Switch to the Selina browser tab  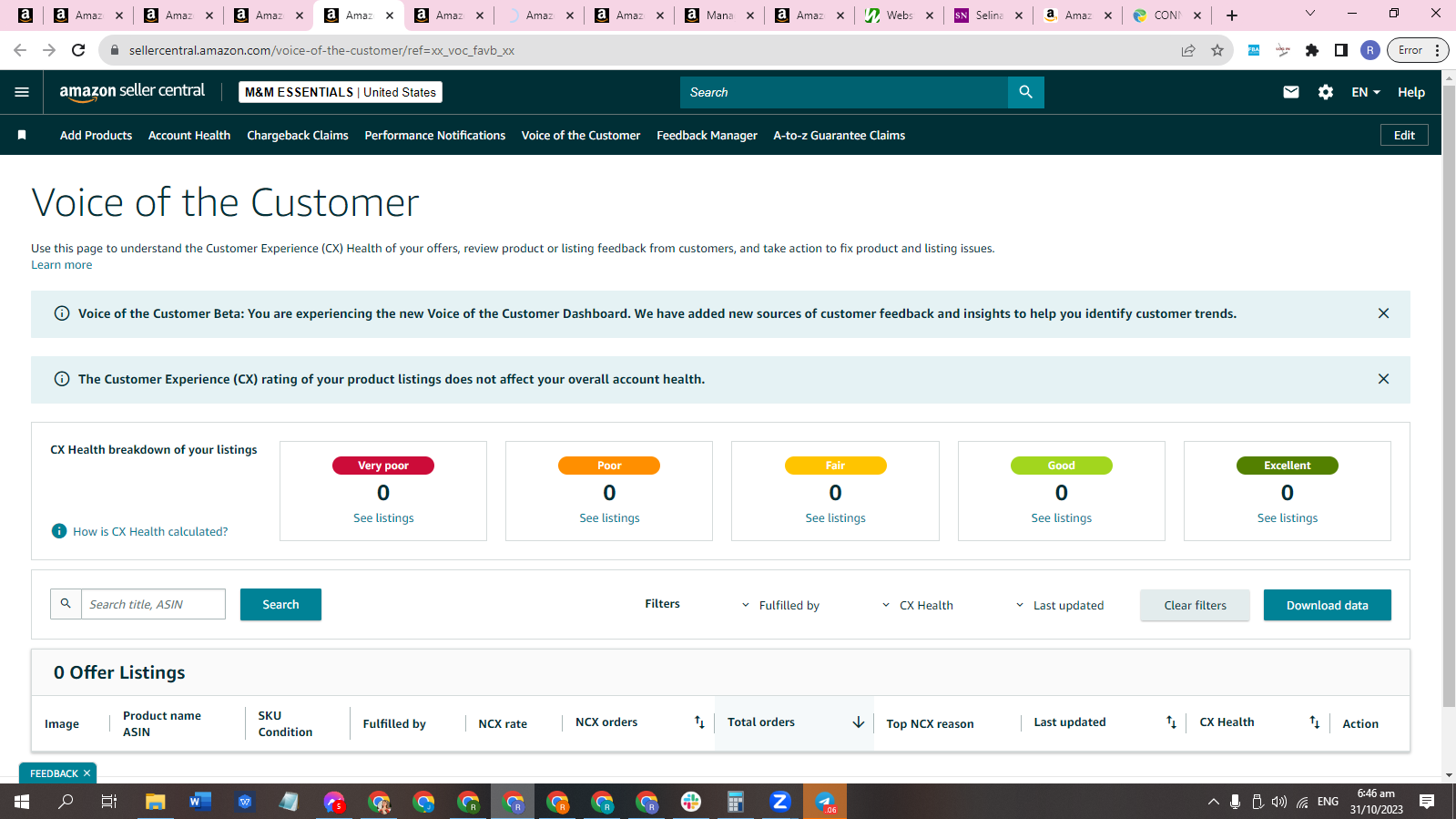[x=988, y=15]
